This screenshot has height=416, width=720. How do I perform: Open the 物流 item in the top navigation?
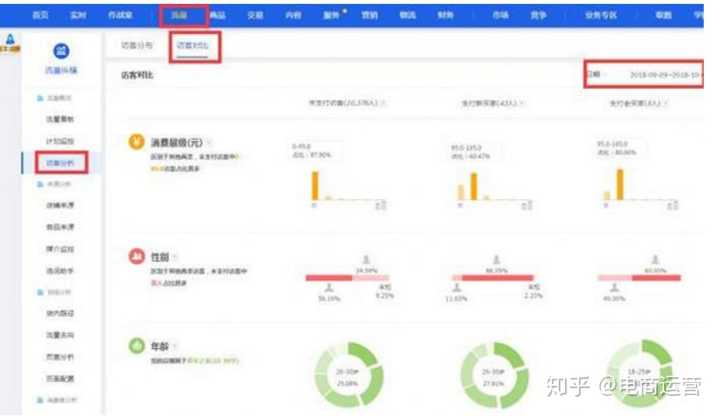pyautogui.click(x=407, y=15)
